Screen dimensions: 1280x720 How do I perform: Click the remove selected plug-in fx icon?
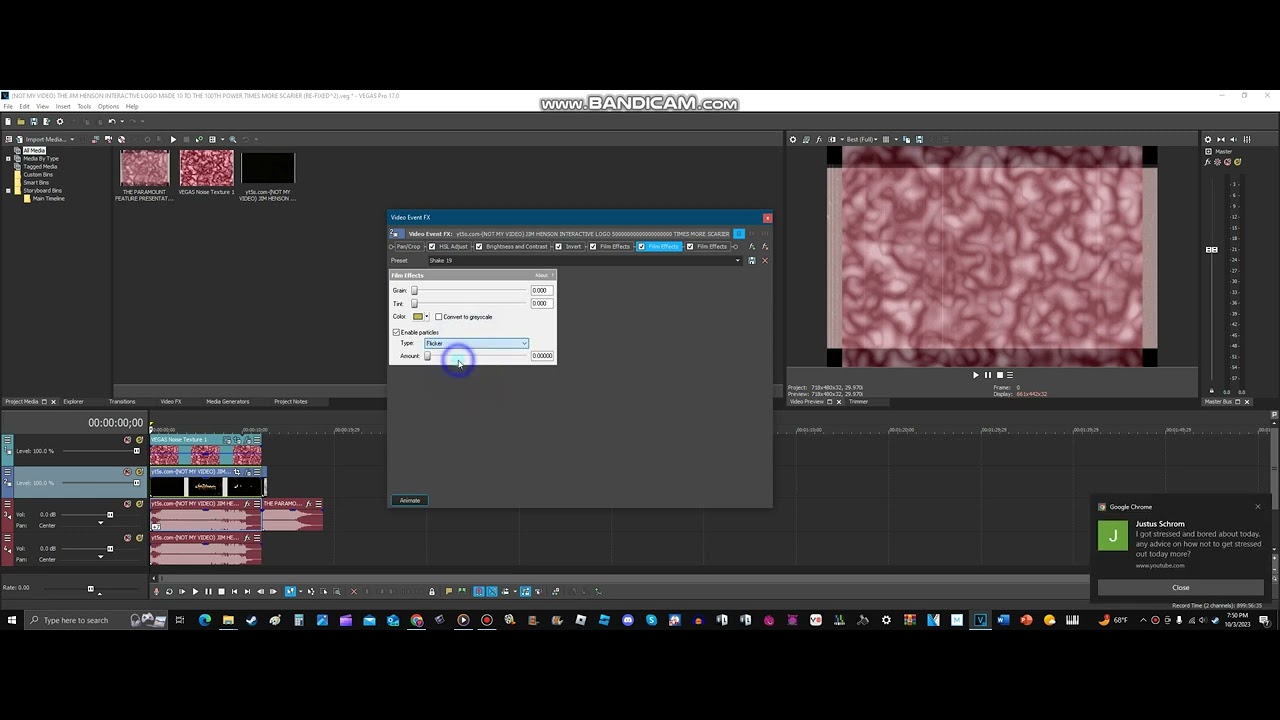765,246
